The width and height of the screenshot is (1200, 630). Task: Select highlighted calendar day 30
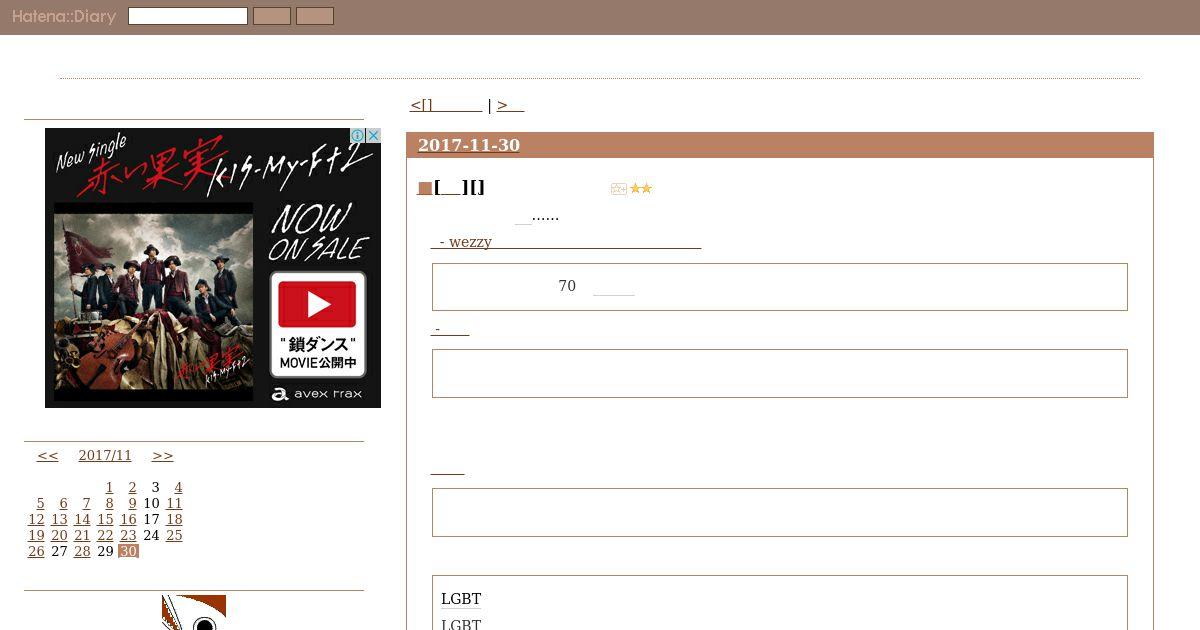tap(128, 552)
